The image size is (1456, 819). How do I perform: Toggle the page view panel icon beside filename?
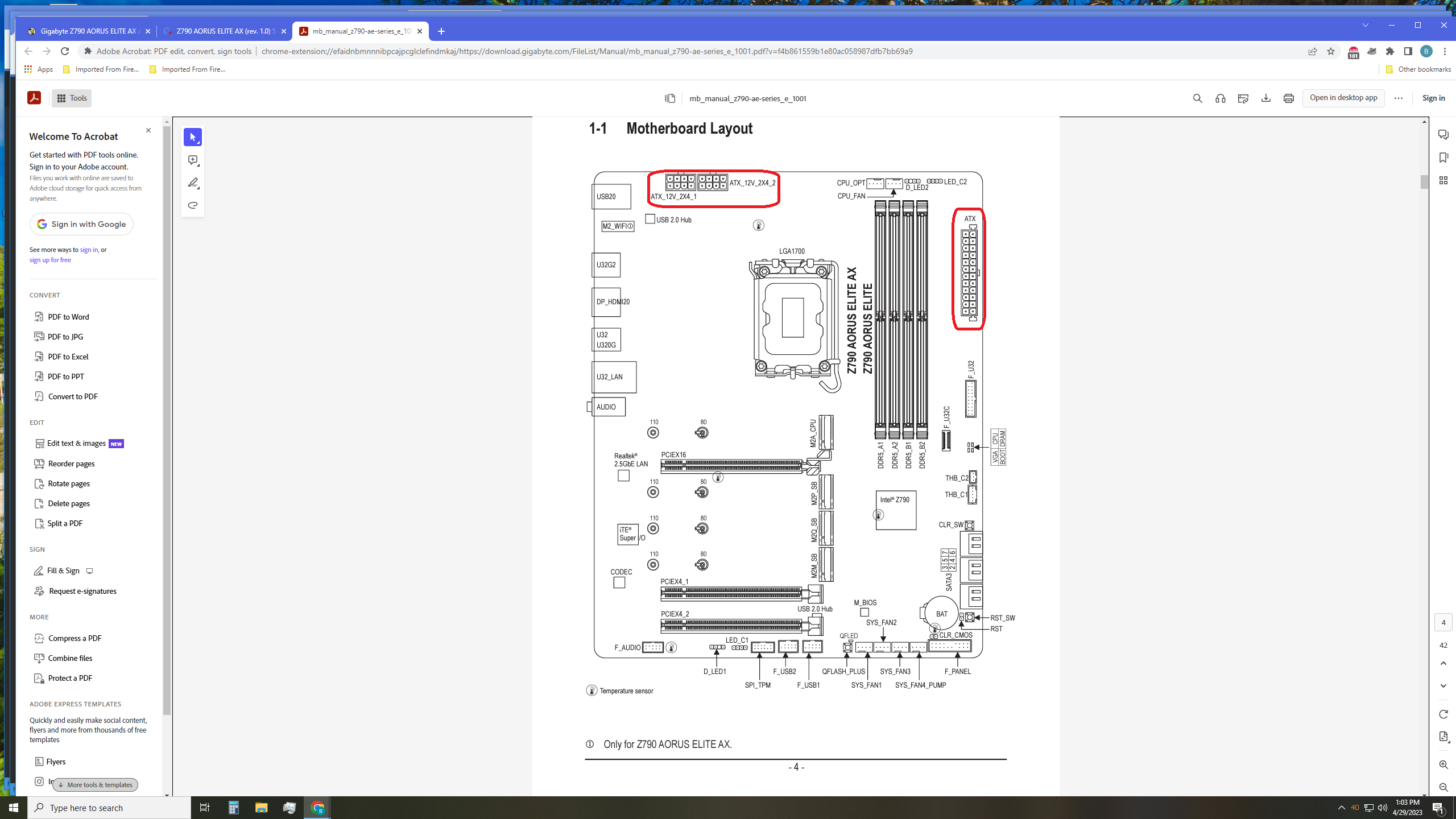(x=670, y=98)
